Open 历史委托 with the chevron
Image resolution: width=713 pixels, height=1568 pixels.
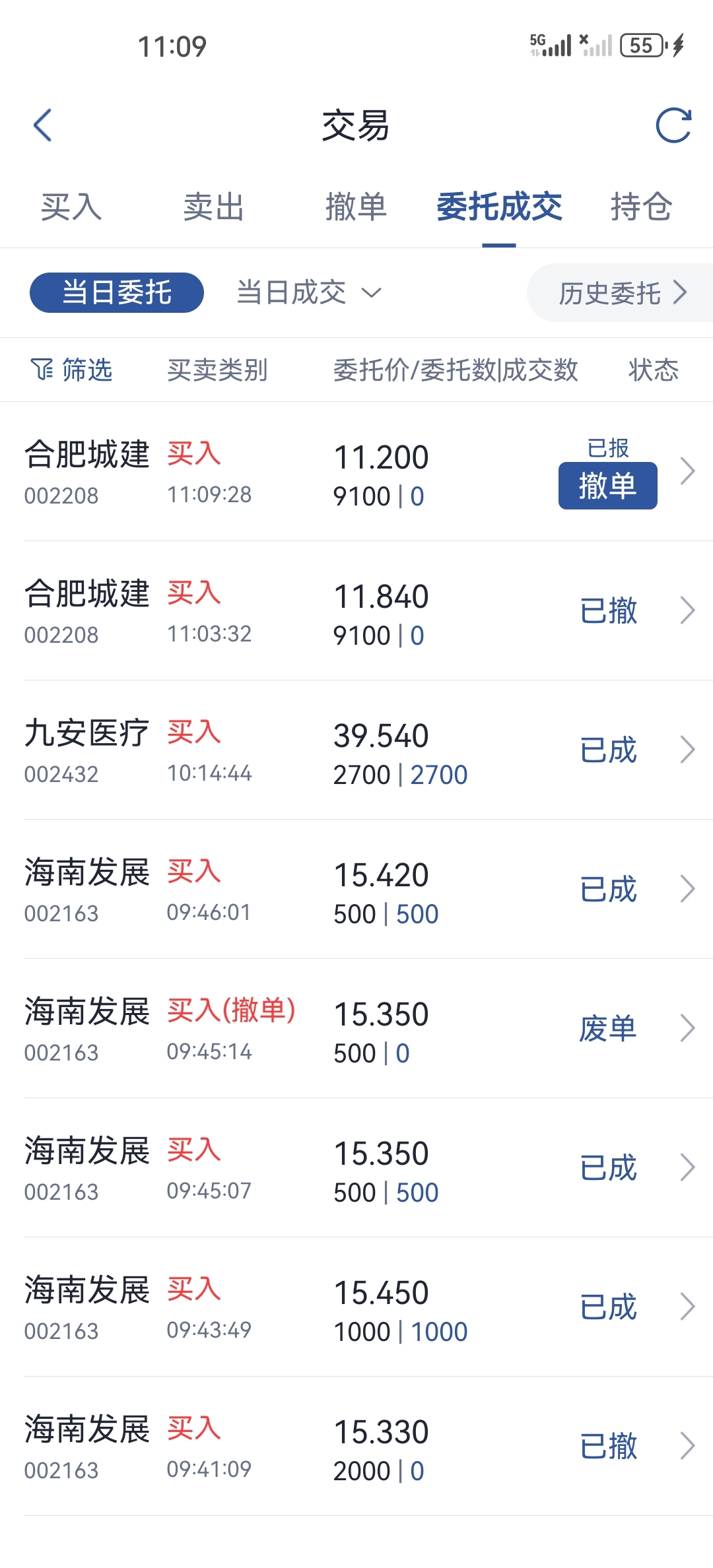point(620,292)
